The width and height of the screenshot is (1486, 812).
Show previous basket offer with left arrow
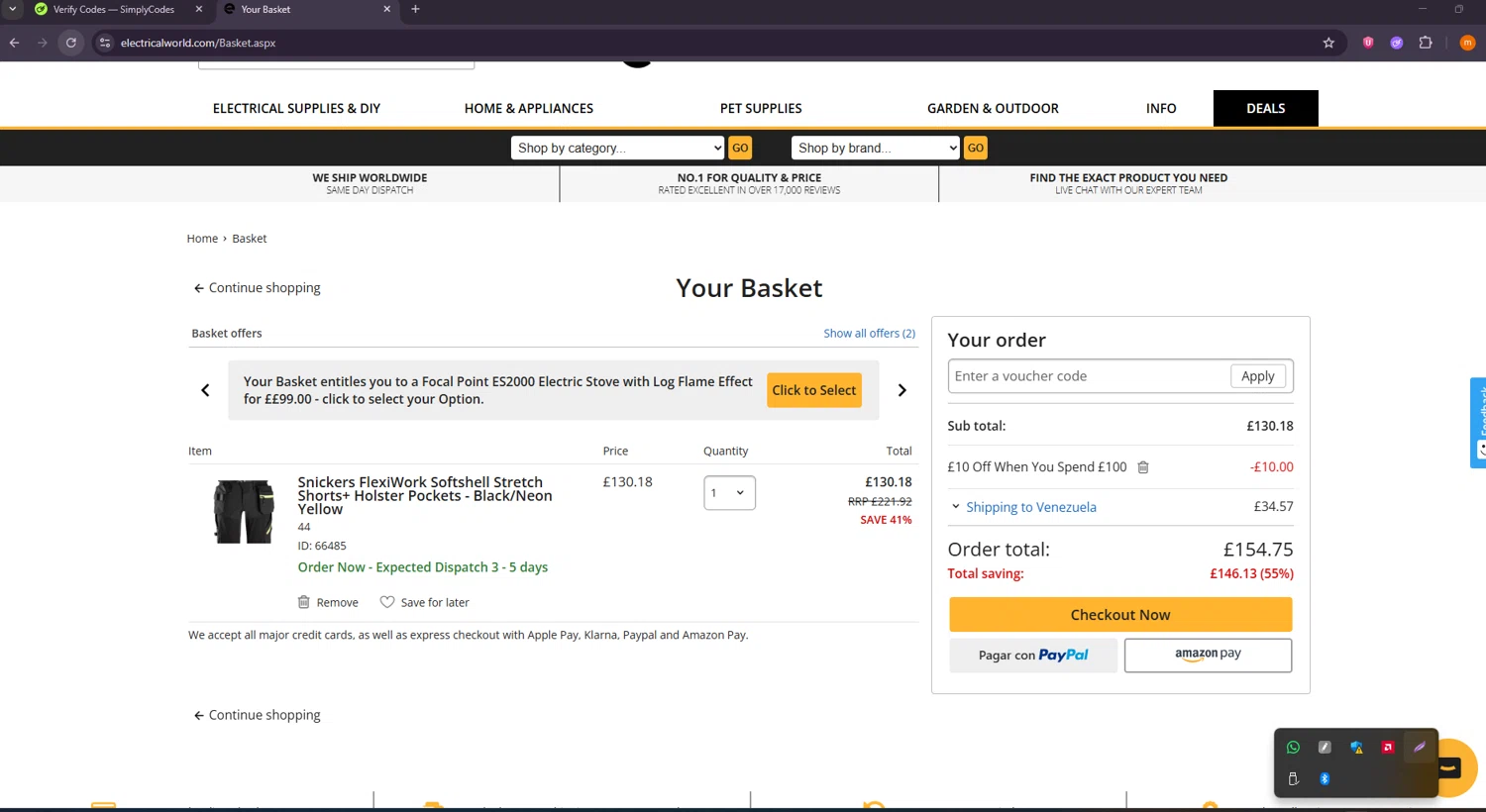click(205, 390)
